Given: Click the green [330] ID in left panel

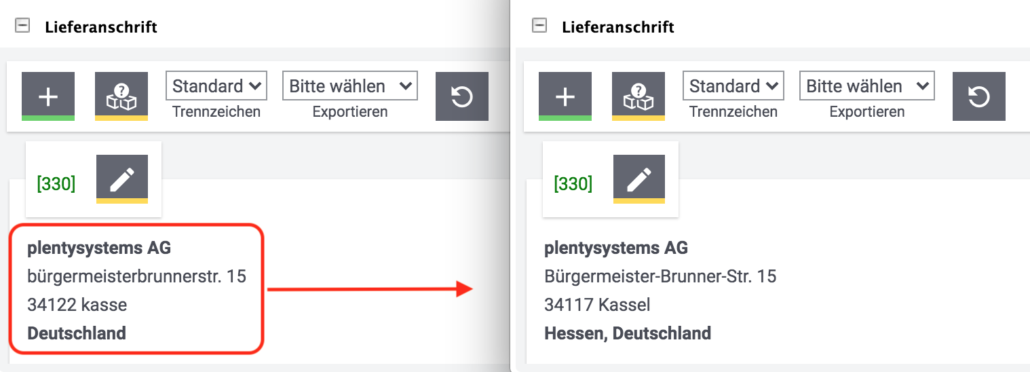Looking at the screenshot, I should point(56,184).
